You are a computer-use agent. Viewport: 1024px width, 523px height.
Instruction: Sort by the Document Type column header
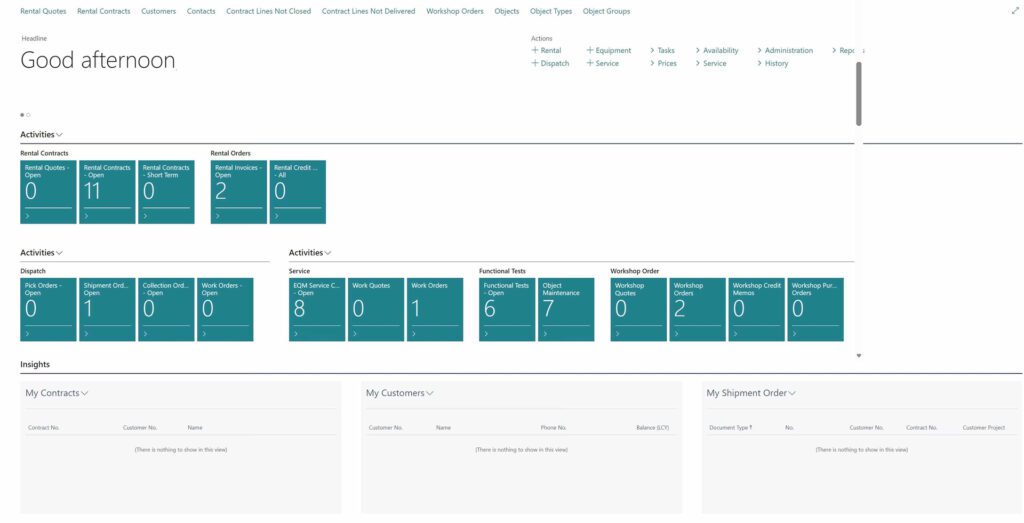pyautogui.click(x=730, y=427)
